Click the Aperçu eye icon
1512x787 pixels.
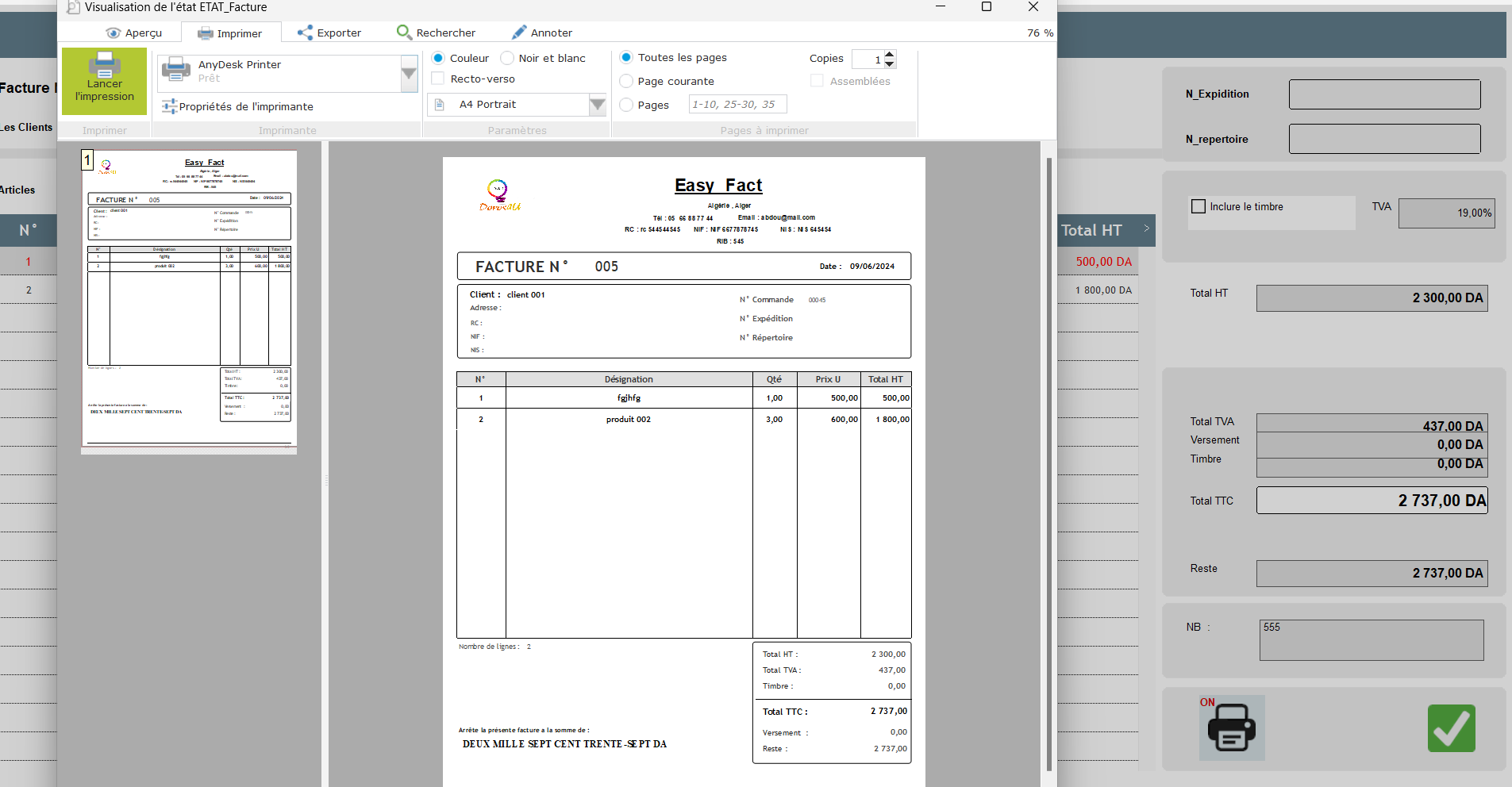click(x=113, y=33)
